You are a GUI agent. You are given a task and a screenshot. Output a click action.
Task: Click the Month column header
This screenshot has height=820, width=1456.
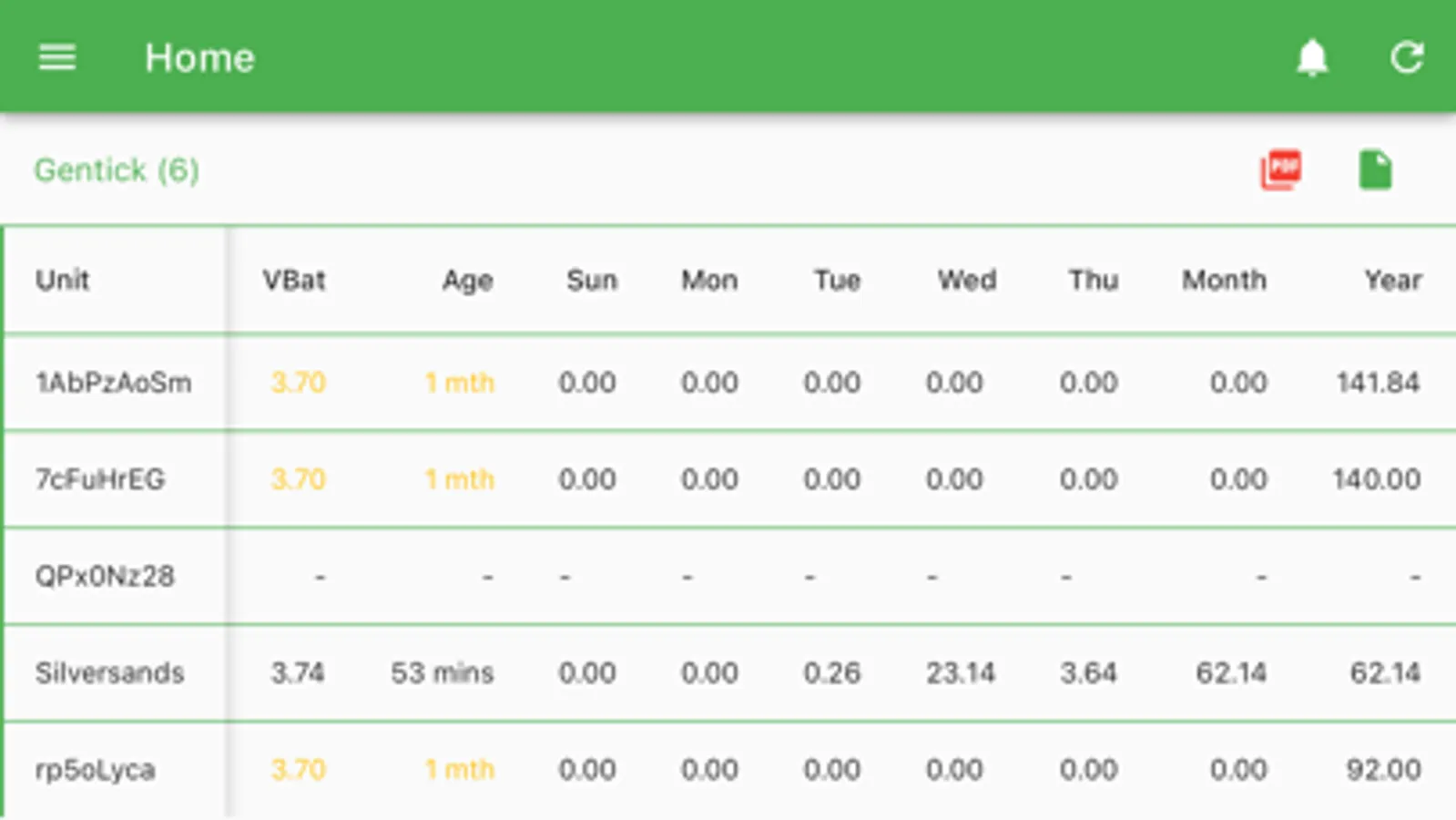point(1224,280)
